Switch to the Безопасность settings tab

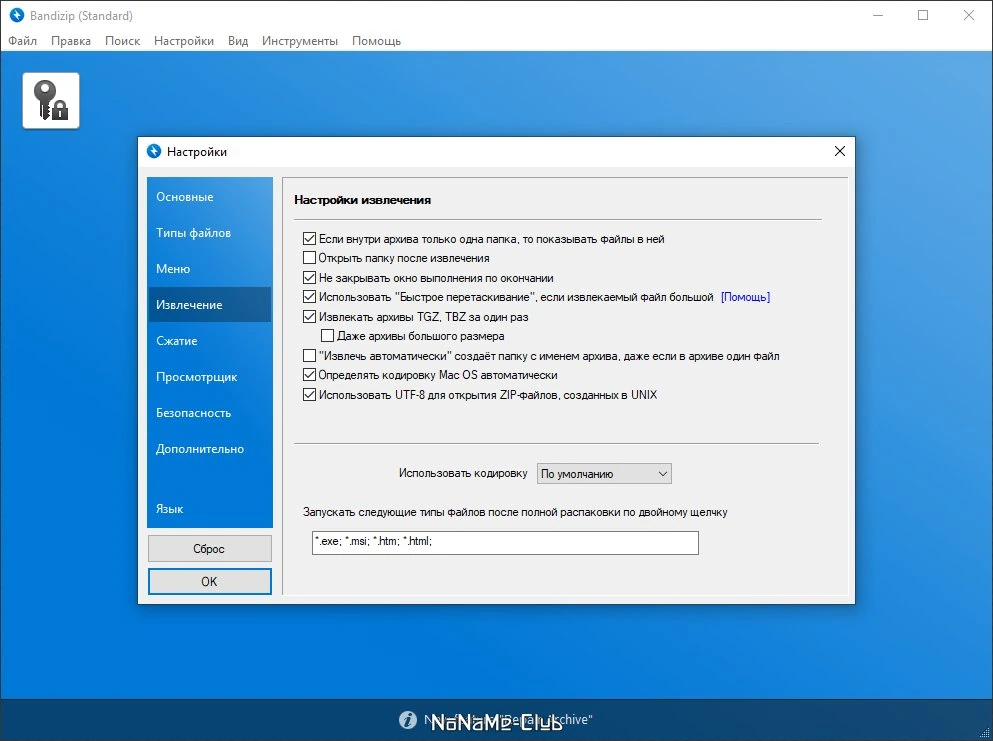coord(210,413)
